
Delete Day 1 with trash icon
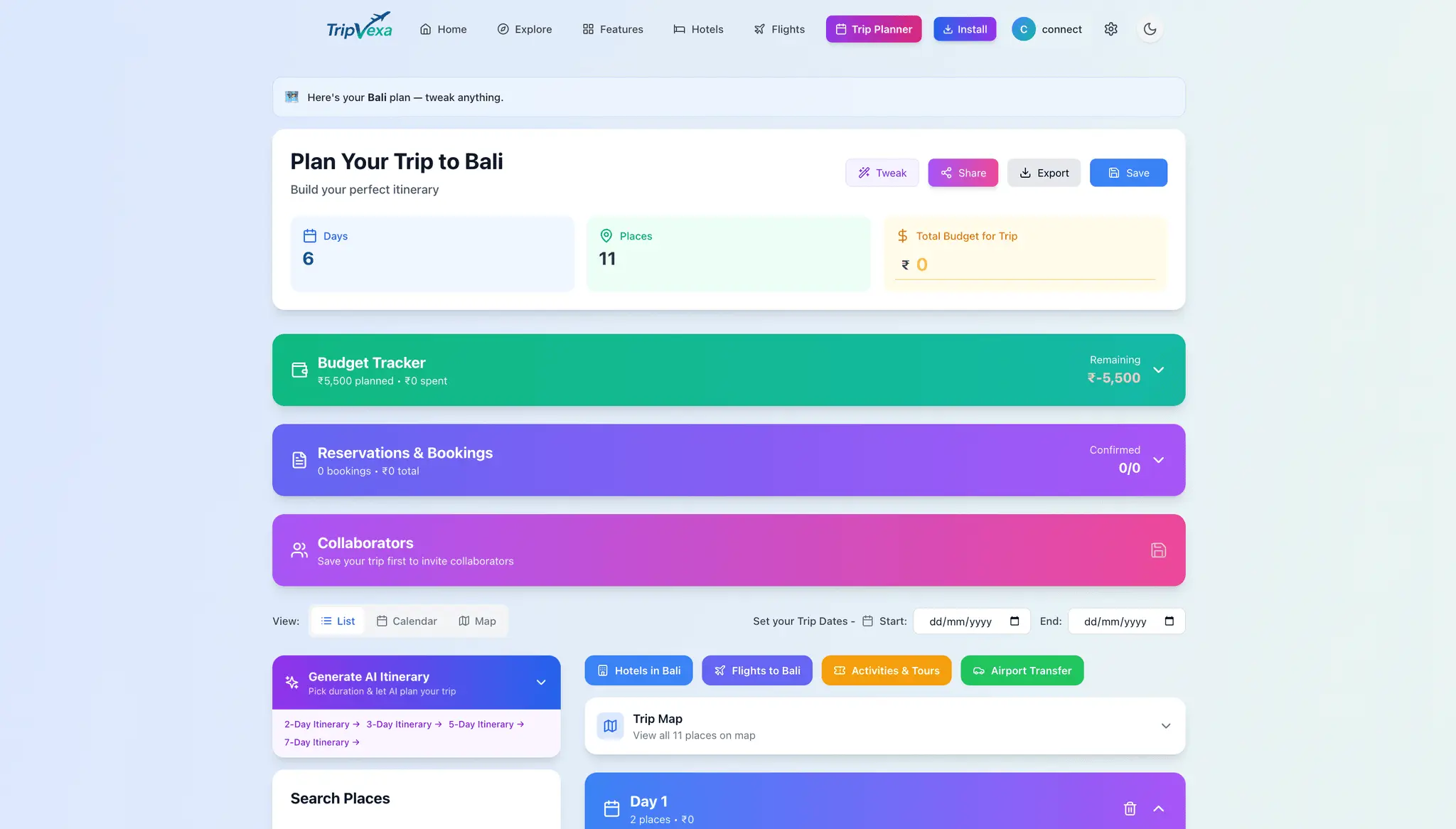[x=1130, y=808]
